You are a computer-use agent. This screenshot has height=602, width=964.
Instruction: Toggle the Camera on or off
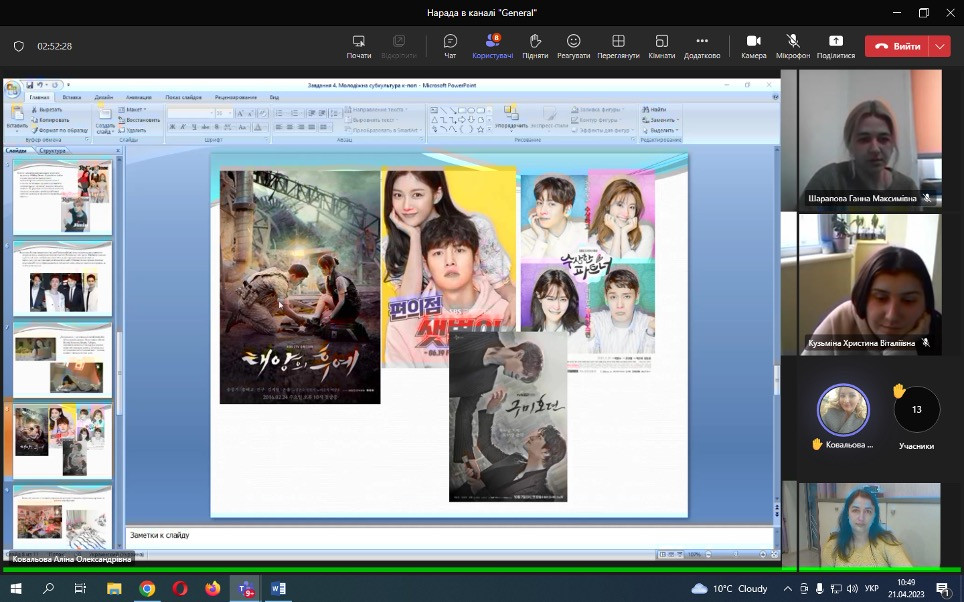point(754,46)
